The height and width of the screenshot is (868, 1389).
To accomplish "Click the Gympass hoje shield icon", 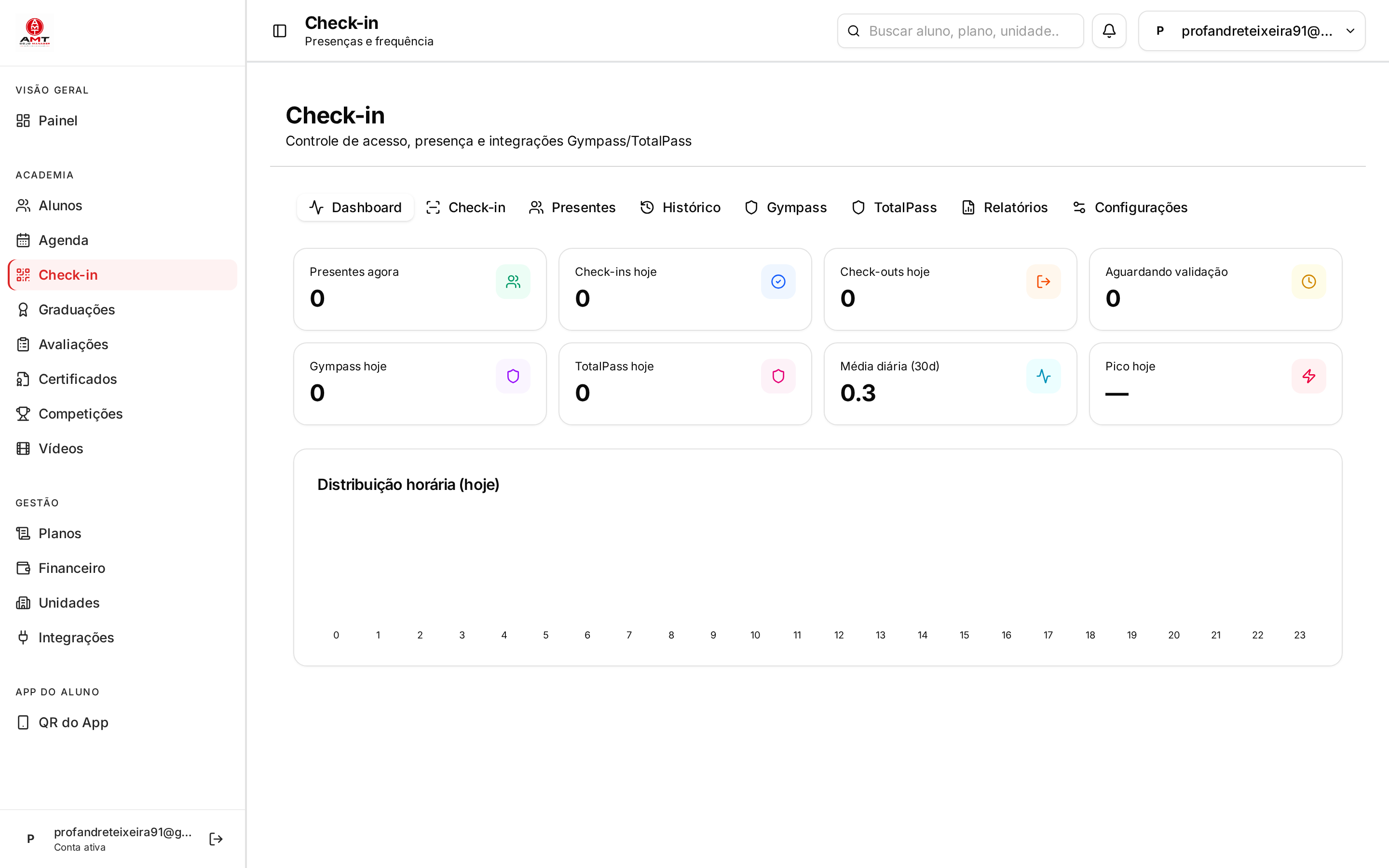I will 513,376.
